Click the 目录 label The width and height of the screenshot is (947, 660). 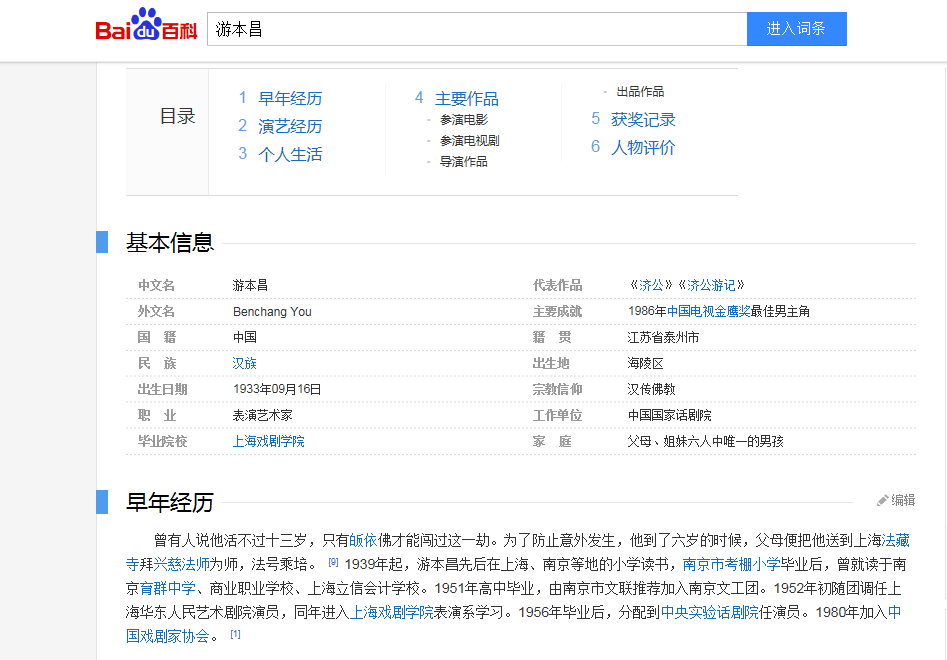178,116
